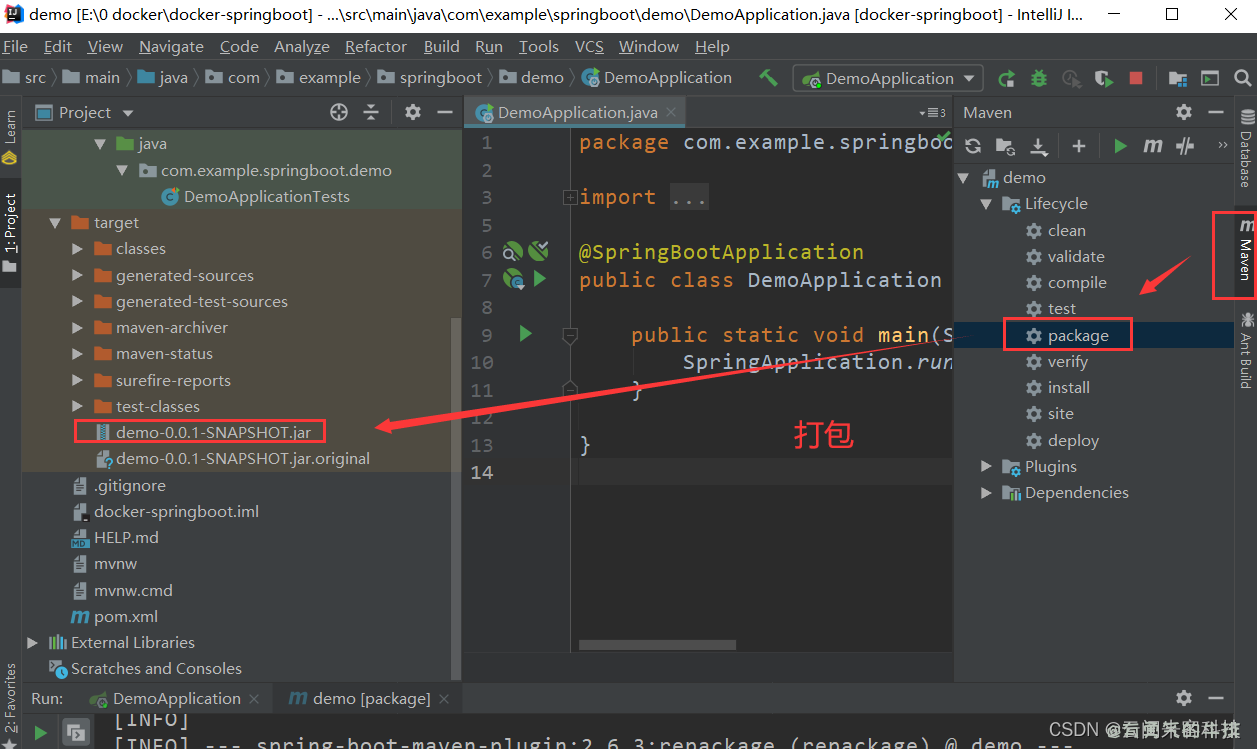Open the DemoApplication run configuration dropdown
Image resolution: width=1257 pixels, height=749 pixels.
pyautogui.click(x=888, y=78)
